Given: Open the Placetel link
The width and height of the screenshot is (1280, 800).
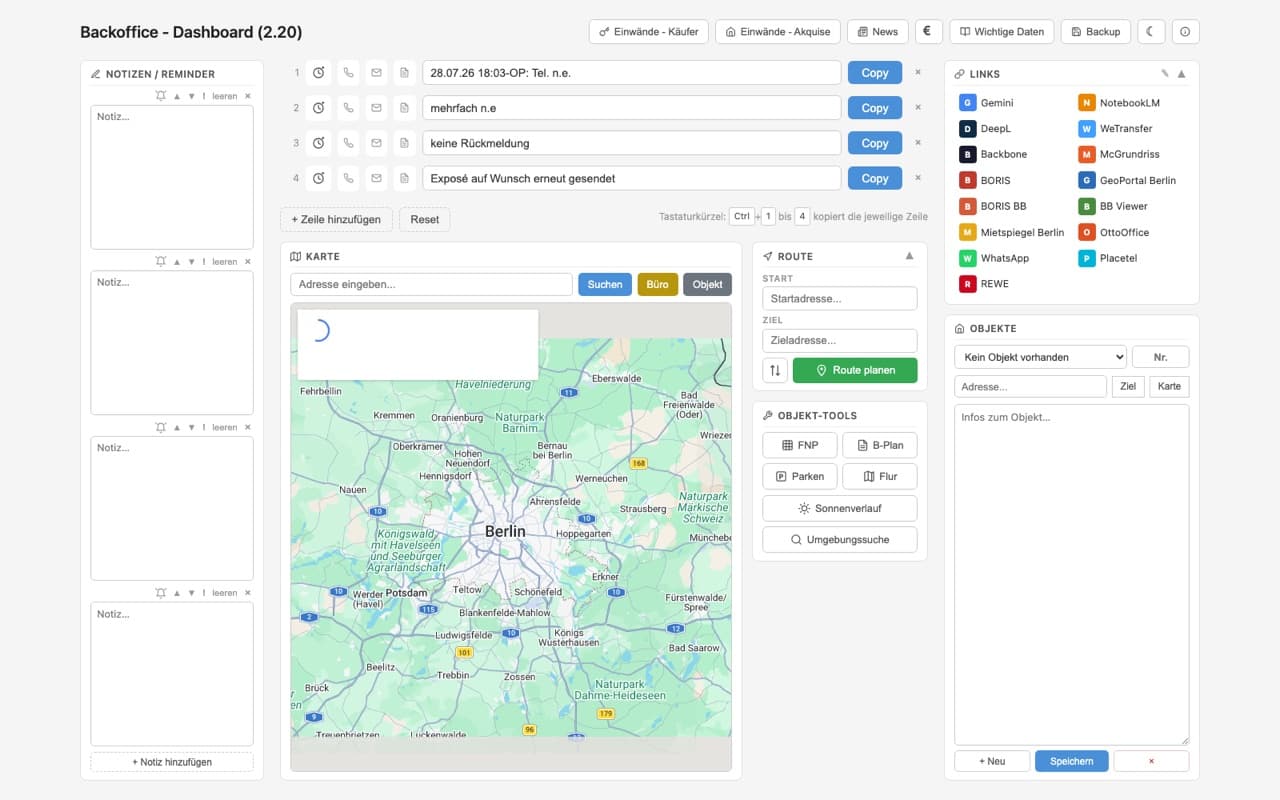Looking at the screenshot, I should pyautogui.click(x=1108, y=258).
